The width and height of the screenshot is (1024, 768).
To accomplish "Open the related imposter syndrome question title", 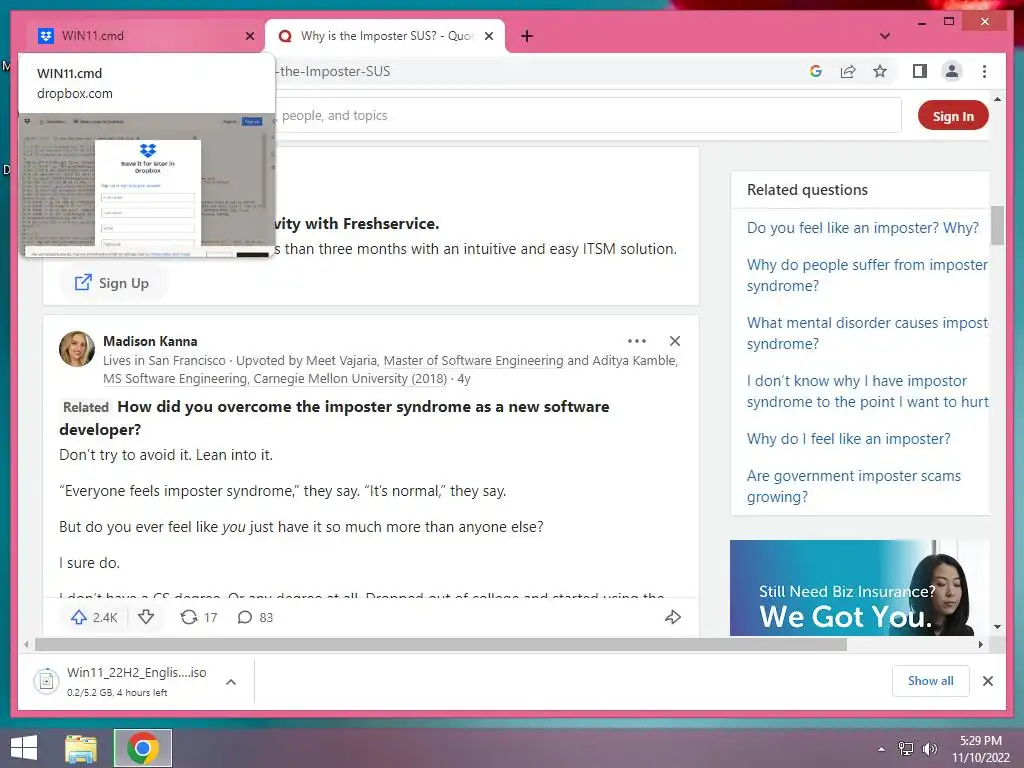I will [334, 418].
